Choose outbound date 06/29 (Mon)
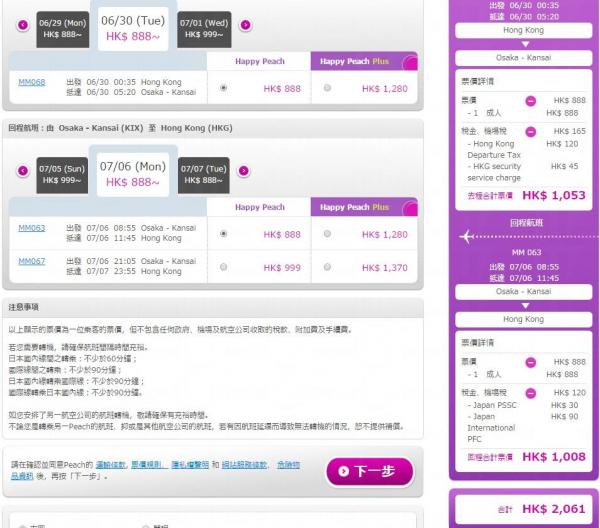The height and width of the screenshot is (528, 600). (63, 29)
